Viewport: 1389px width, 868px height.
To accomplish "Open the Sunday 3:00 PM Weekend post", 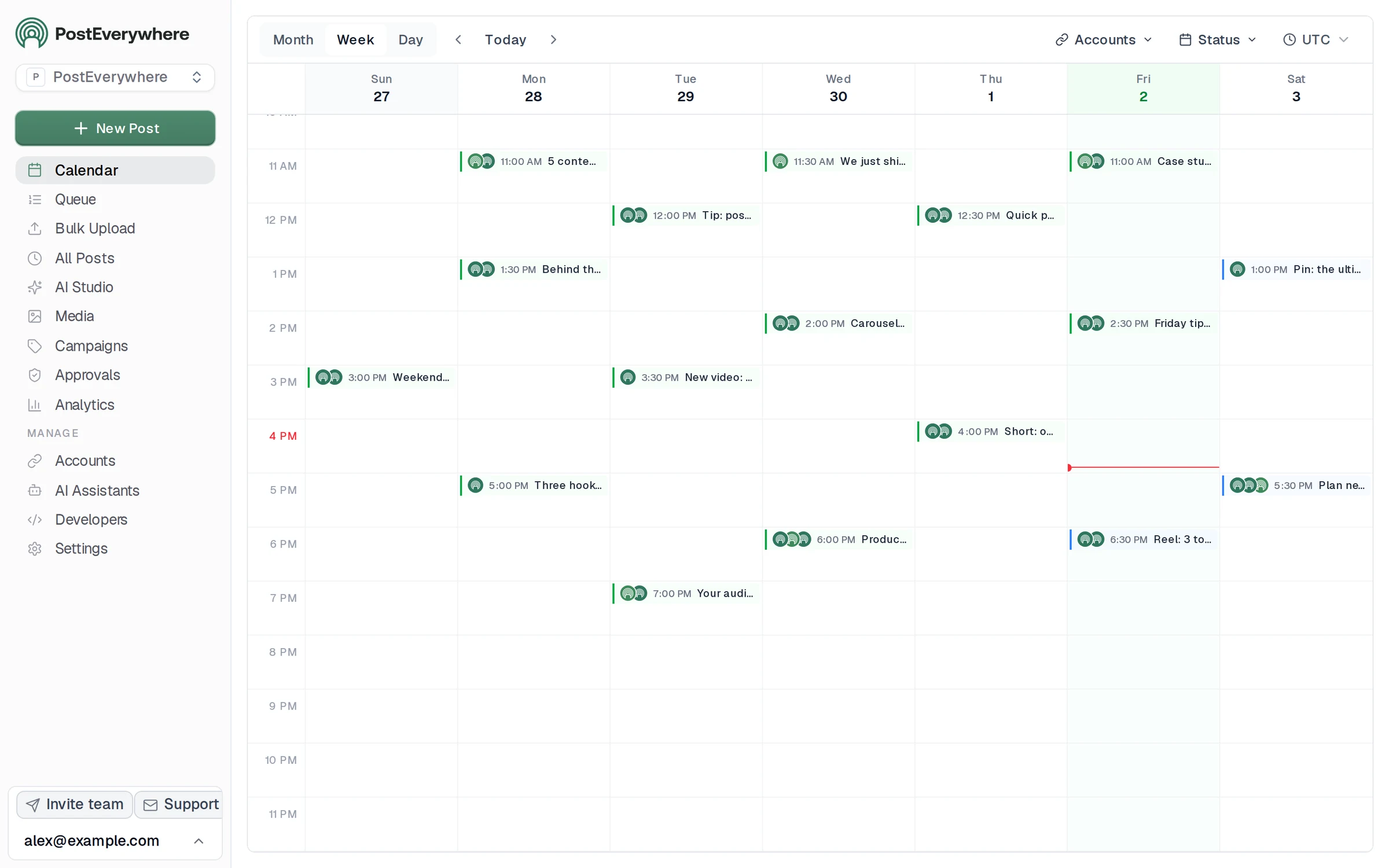I will [381, 377].
